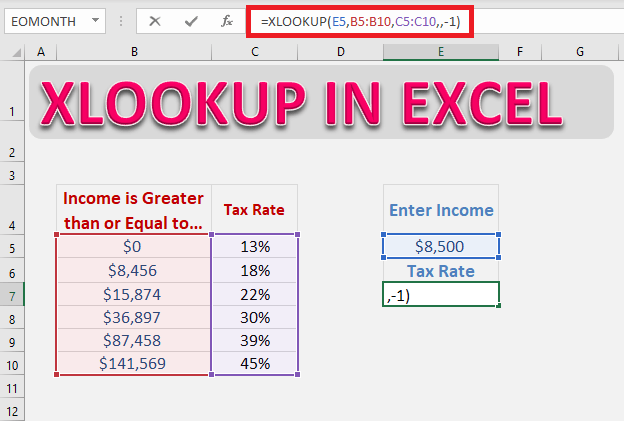This screenshot has width=624, height=421.
Task: Select the $8,456 income cell
Action: 132,270
